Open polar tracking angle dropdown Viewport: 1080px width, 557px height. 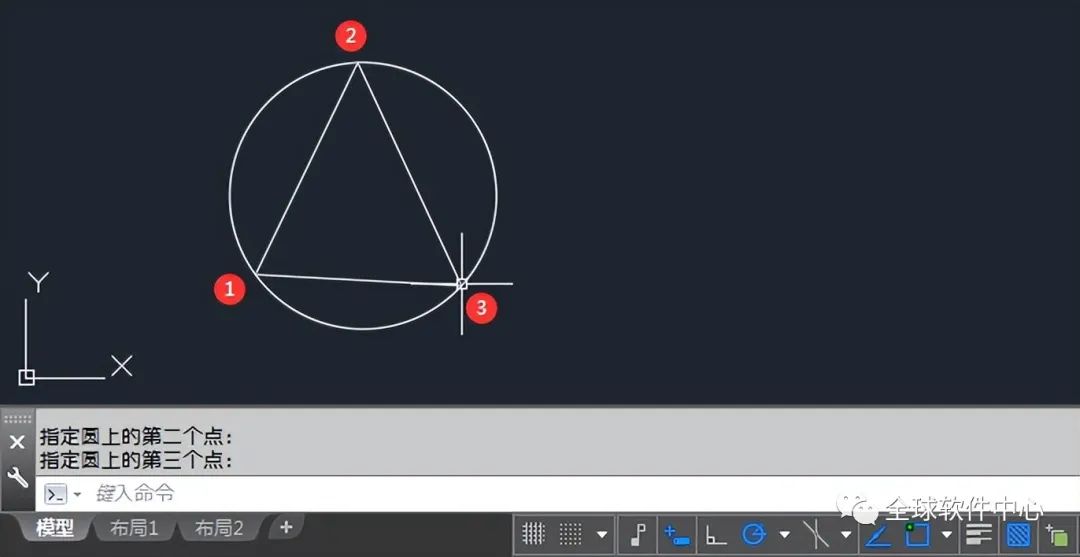[785, 534]
